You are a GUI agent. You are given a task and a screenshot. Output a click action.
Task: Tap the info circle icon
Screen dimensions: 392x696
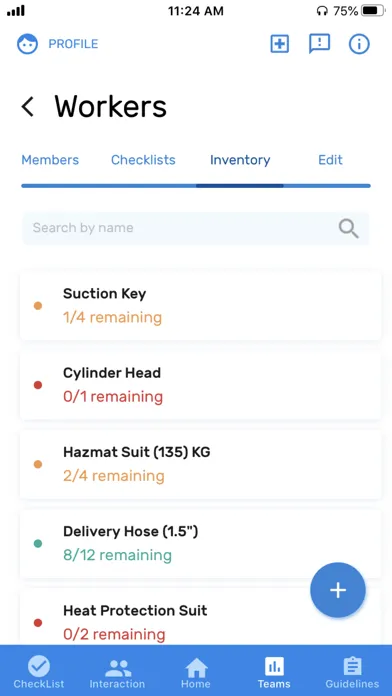tap(359, 44)
